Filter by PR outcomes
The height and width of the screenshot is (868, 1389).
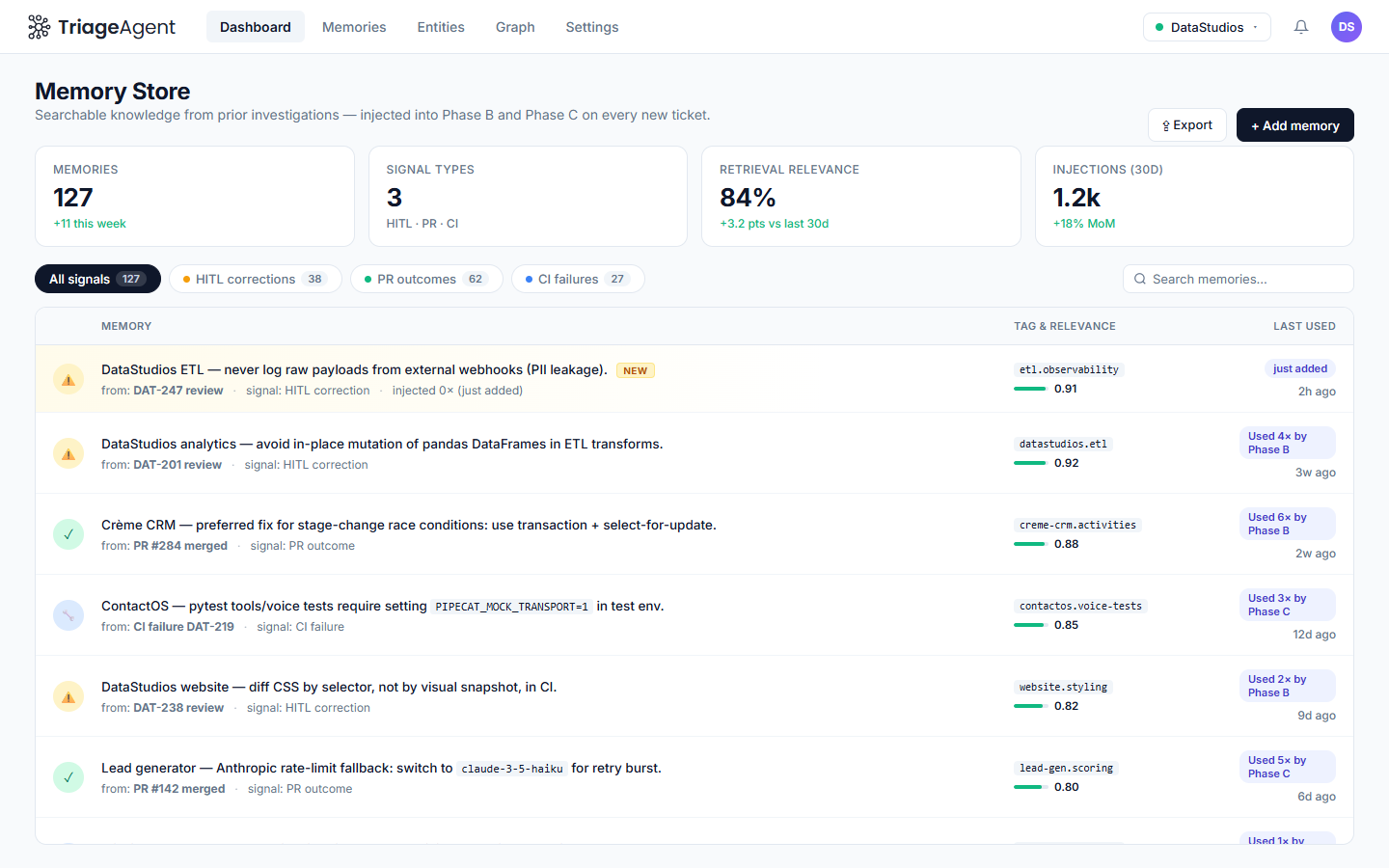426,279
